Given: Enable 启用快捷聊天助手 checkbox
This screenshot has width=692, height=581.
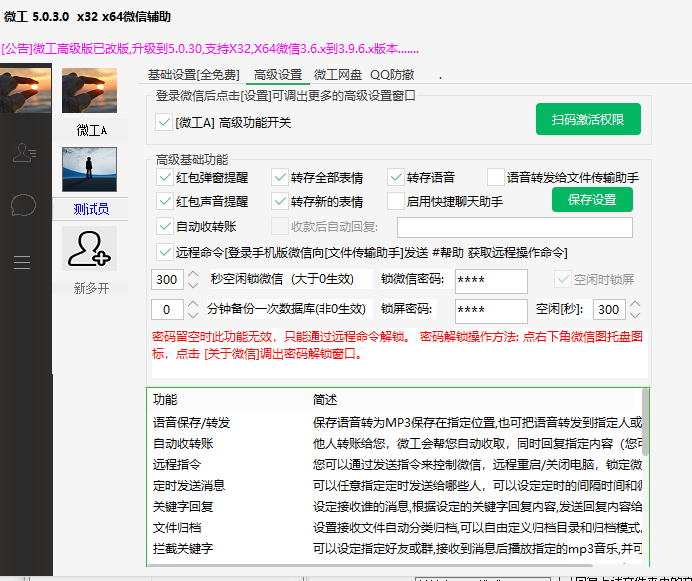Looking at the screenshot, I should (396, 201).
